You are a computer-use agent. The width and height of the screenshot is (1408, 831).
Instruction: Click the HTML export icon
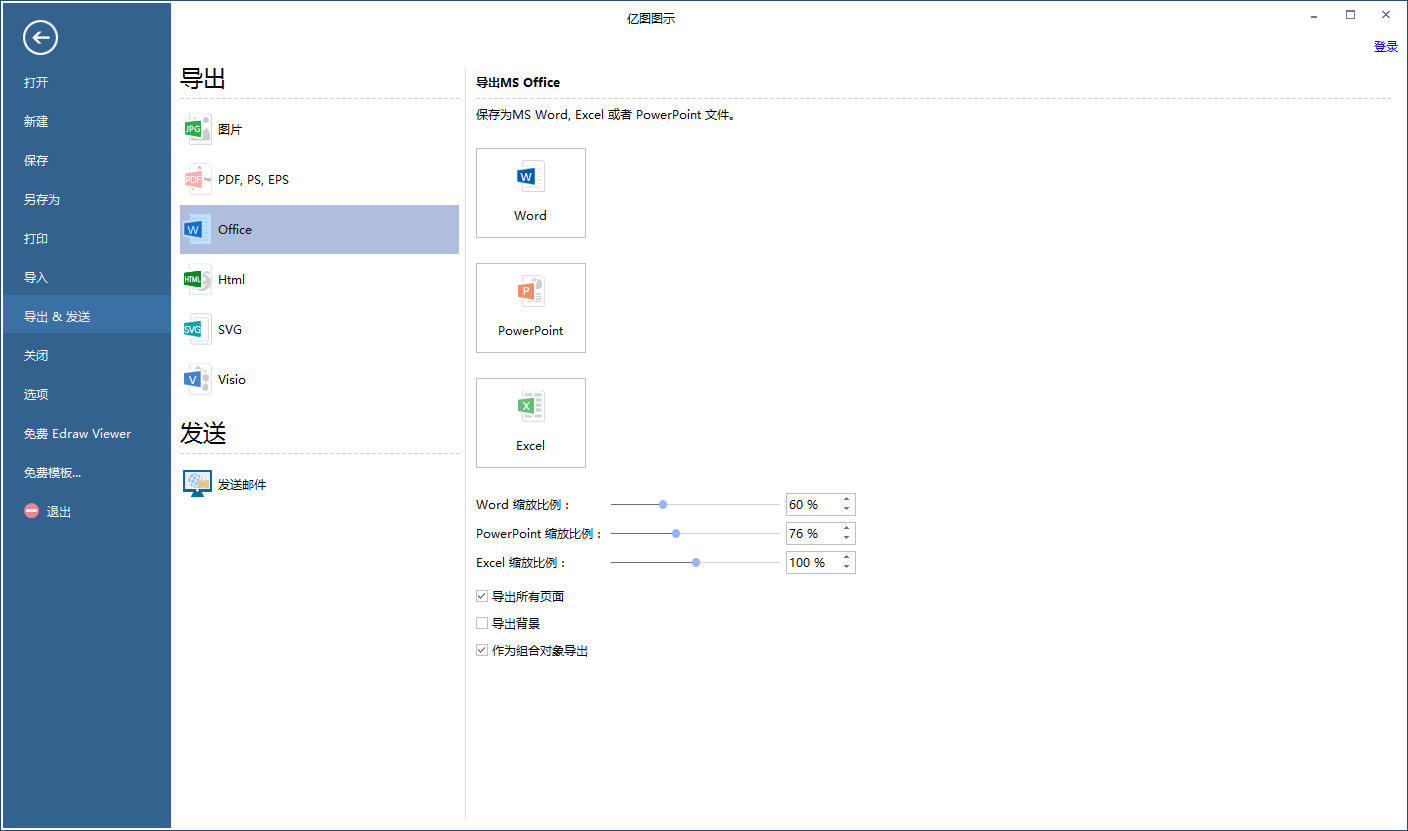tap(197, 279)
